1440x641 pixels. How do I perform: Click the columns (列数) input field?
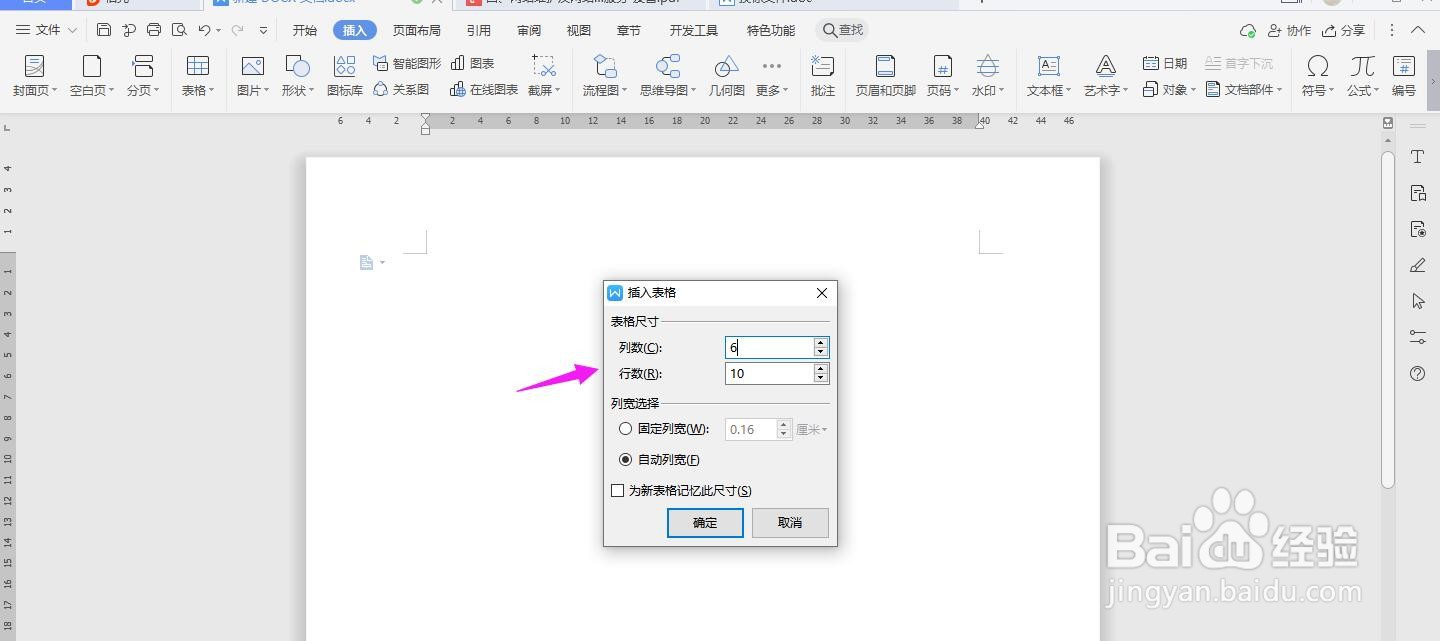pos(770,347)
